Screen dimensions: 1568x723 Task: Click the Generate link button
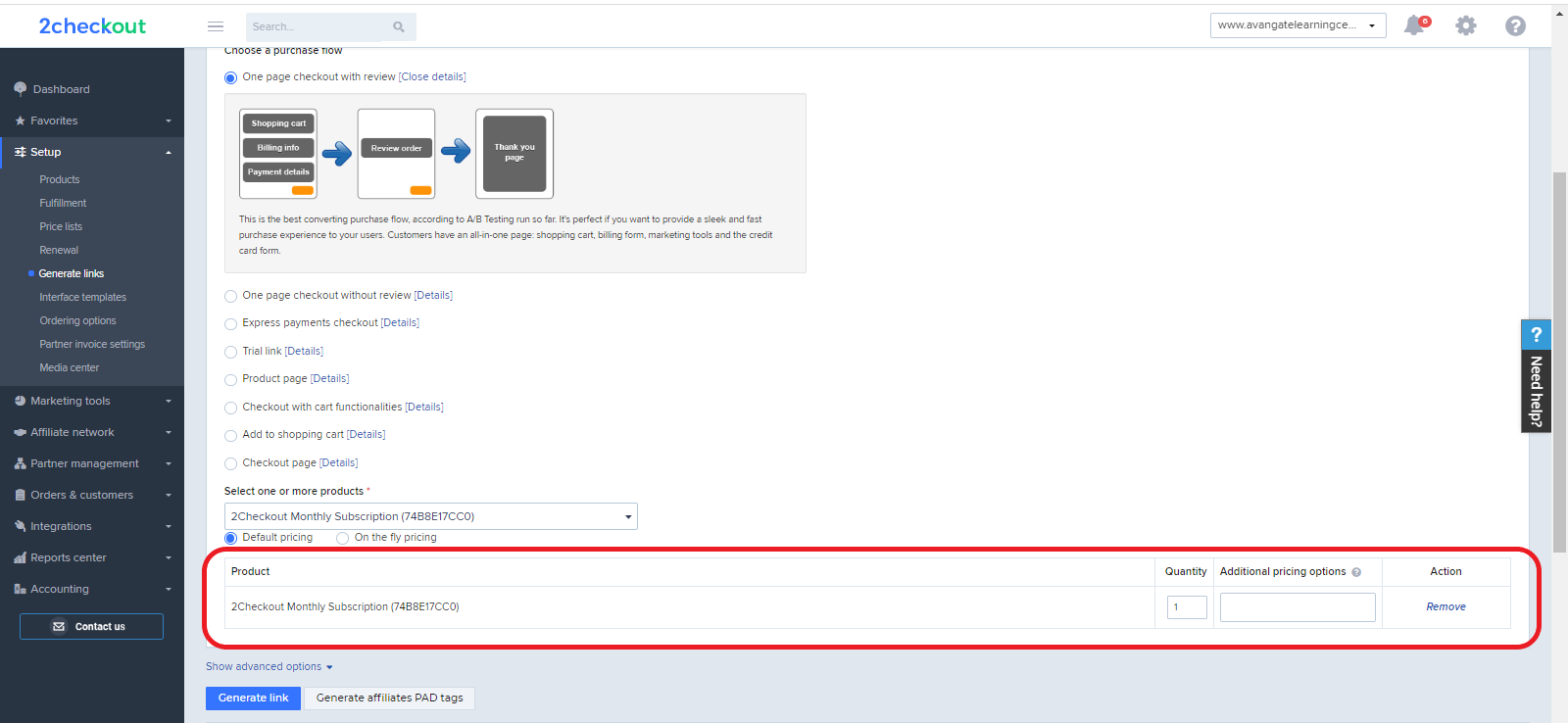pyautogui.click(x=254, y=698)
